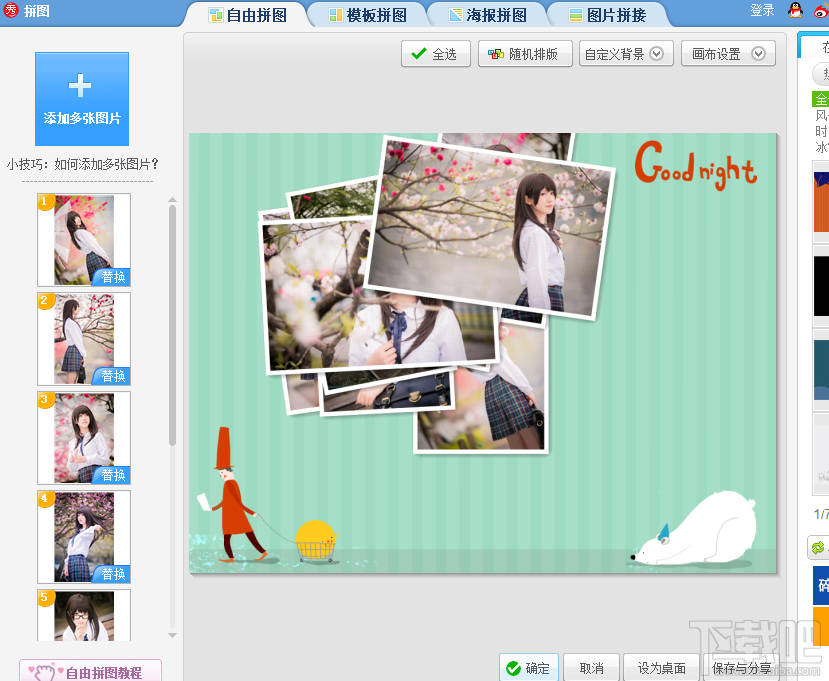
Task: Click the 取消 button
Action: 591,668
